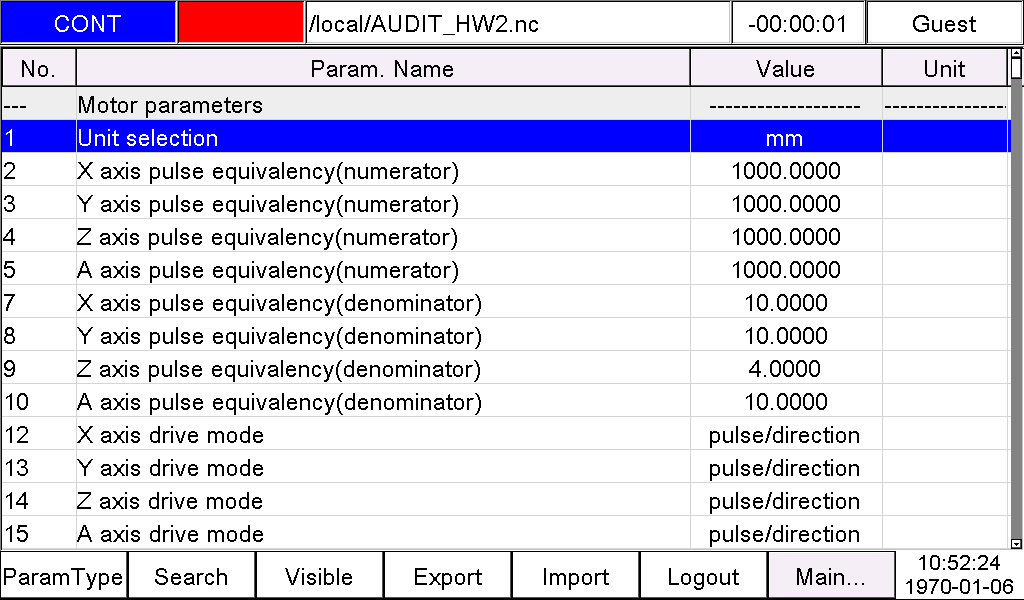
Task: Click the vertical scrollbar thumb
Action: coord(1016,68)
